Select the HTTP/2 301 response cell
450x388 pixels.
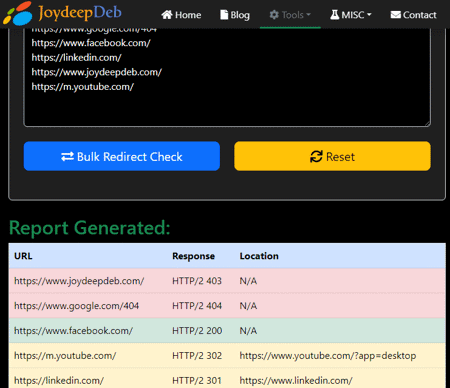[197, 380]
